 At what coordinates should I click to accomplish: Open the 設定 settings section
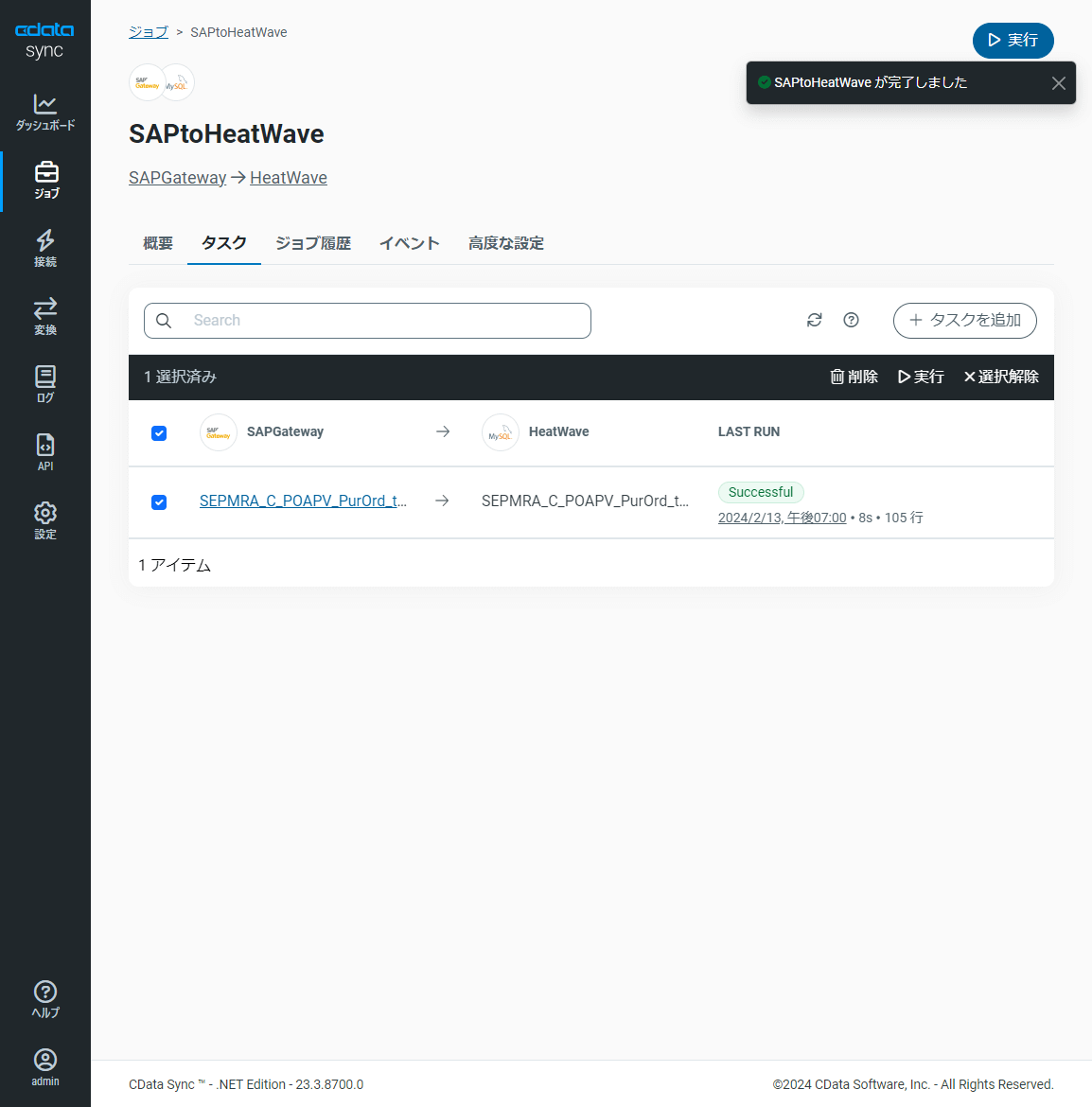coord(45,521)
